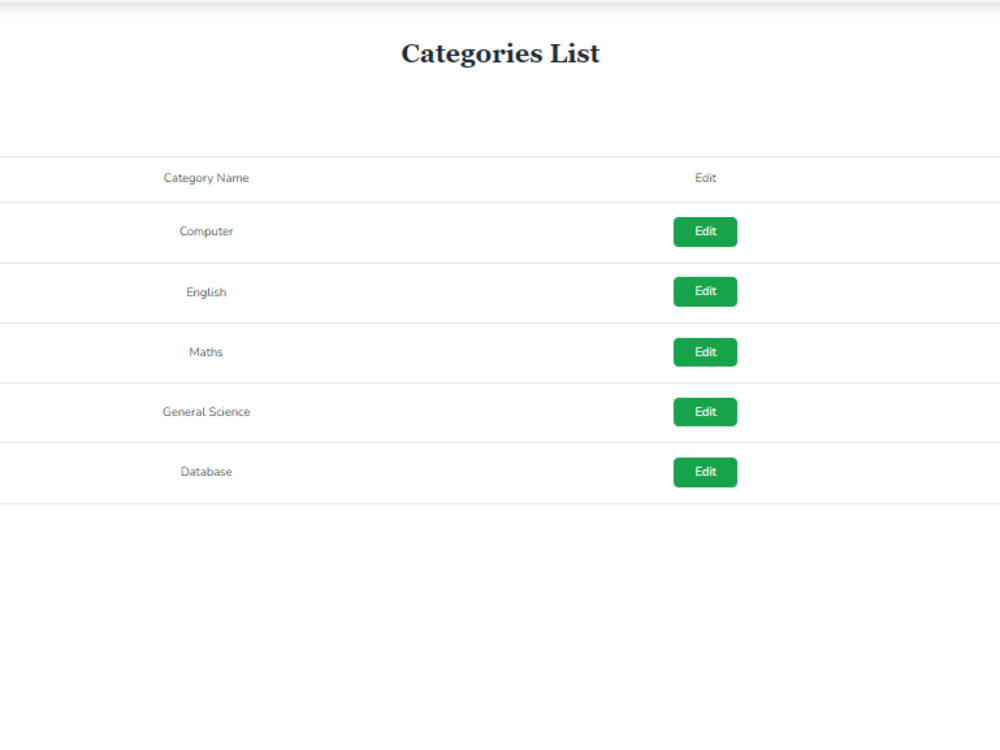Click the General Science table row
This screenshot has height=750, width=1000.
tap(450, 411)
